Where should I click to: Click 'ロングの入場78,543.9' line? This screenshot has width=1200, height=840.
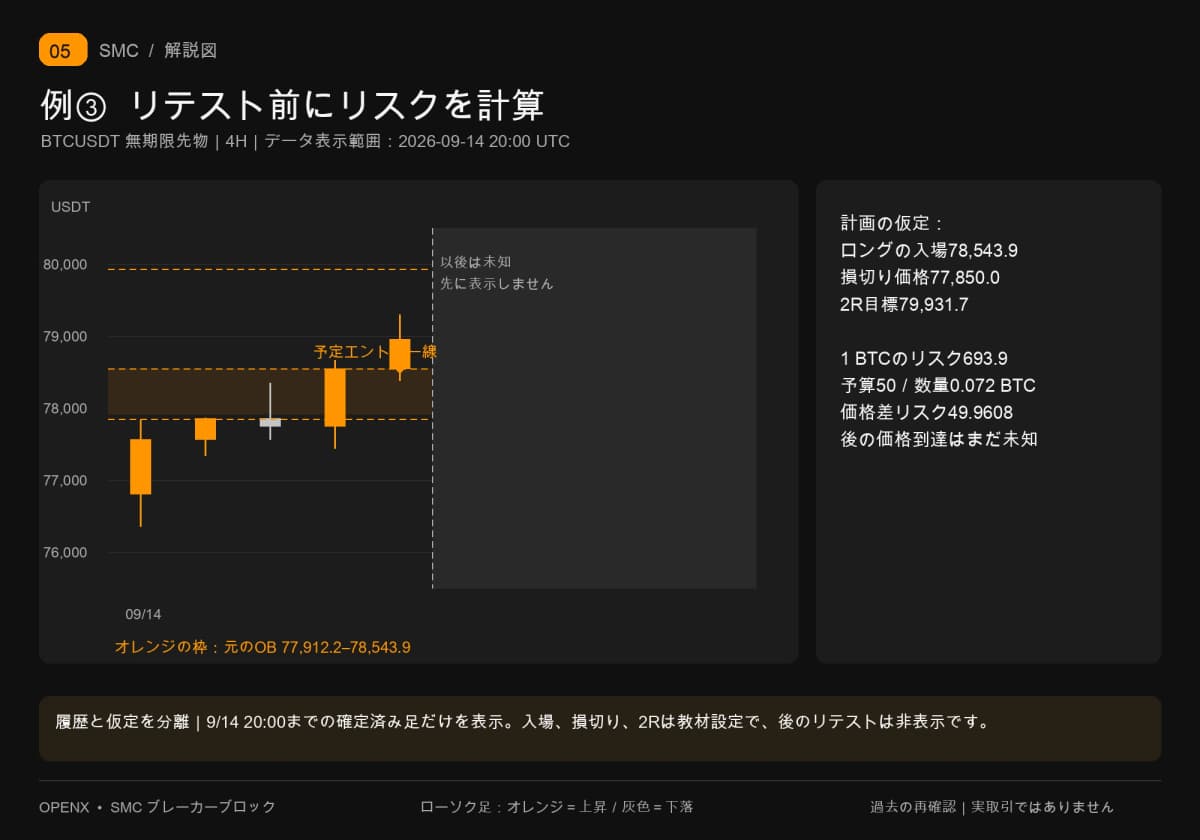(x=929, y=251)
